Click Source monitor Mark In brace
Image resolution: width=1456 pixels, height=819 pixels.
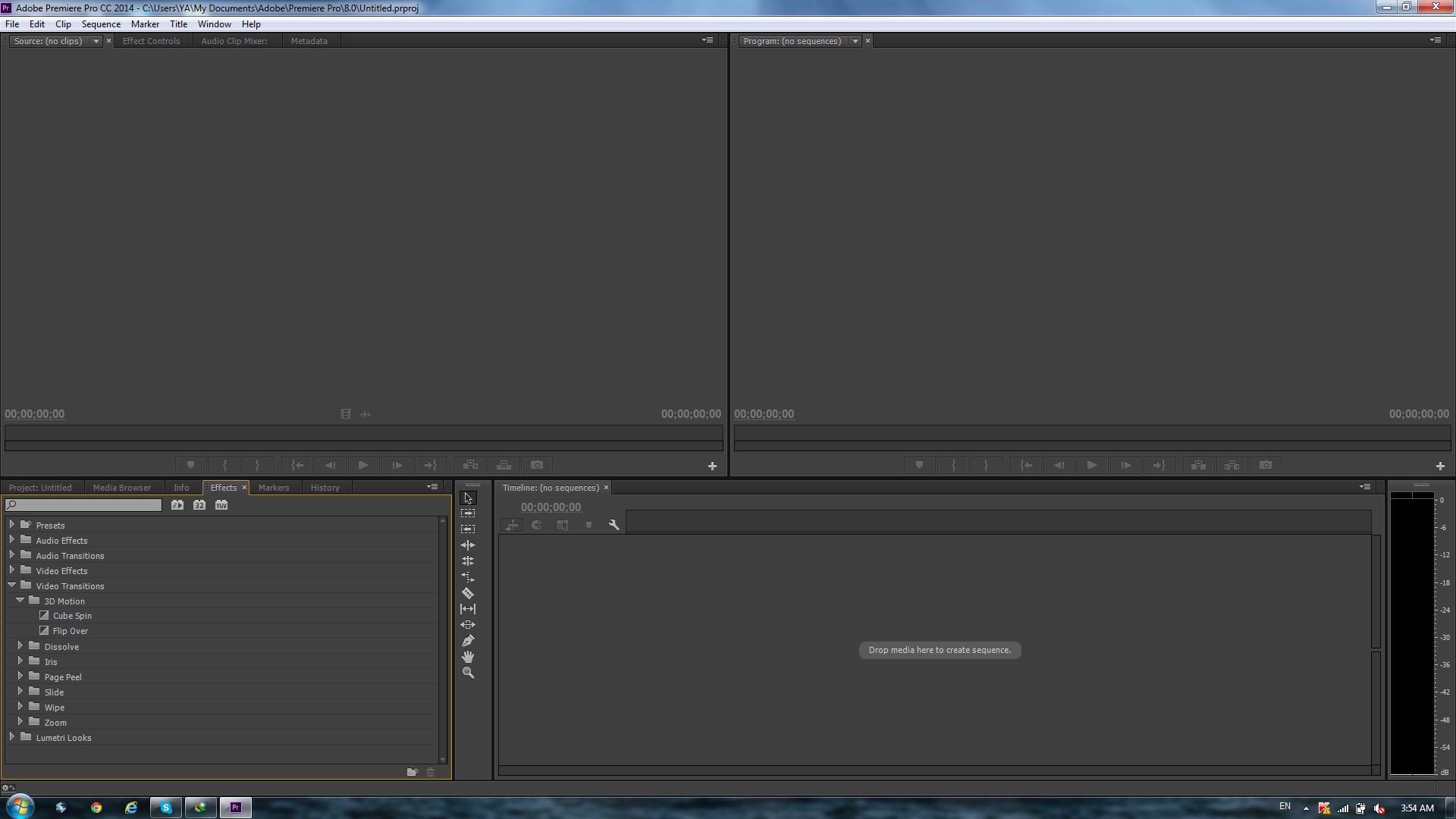pyautogui.click(x=224, y=465)
